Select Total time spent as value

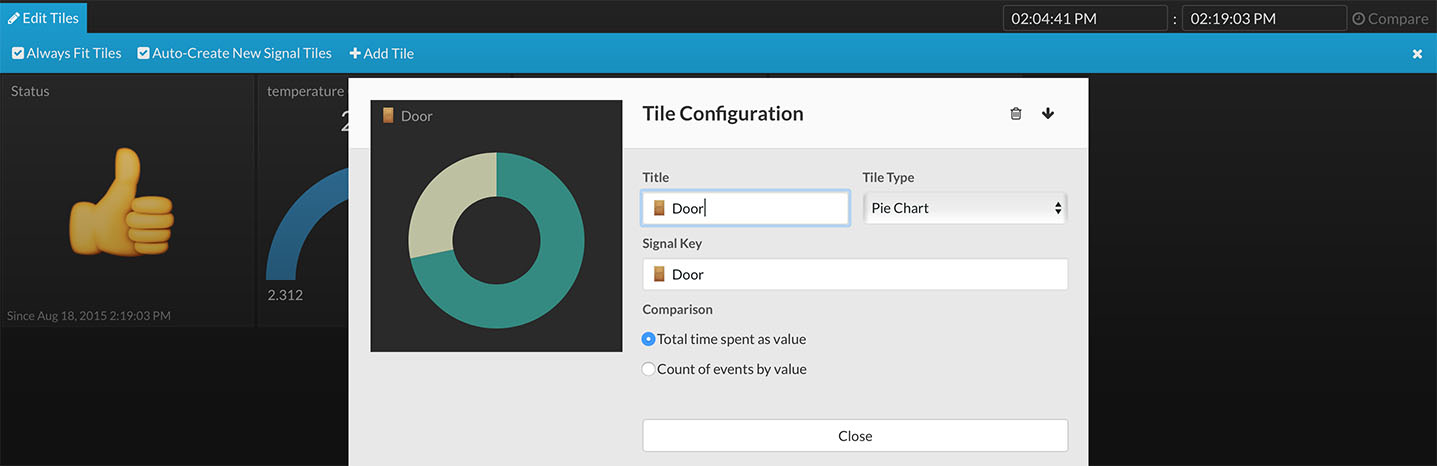tap(648, 339)
